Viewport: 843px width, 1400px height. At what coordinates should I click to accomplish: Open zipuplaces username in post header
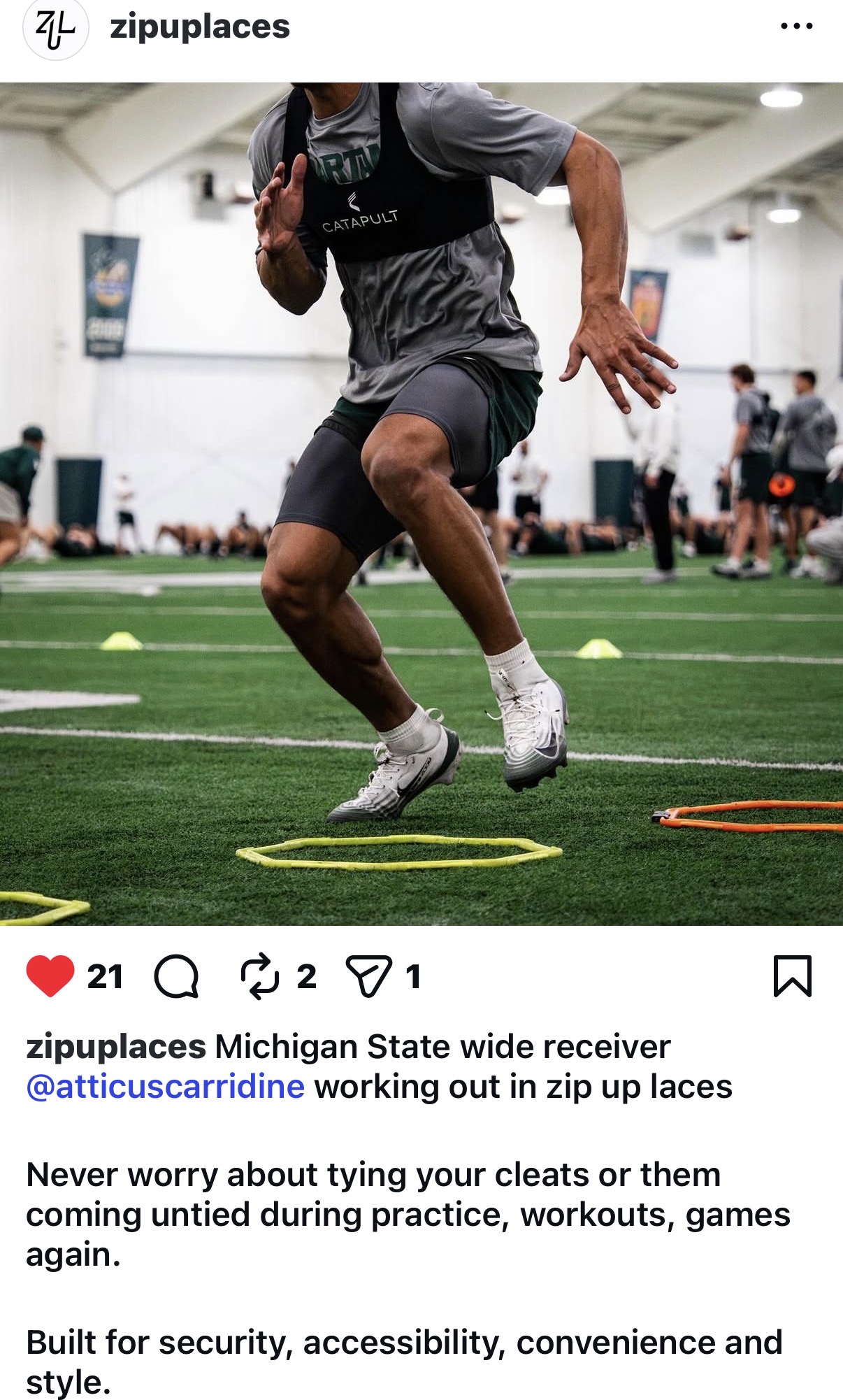tap(200, 27)
